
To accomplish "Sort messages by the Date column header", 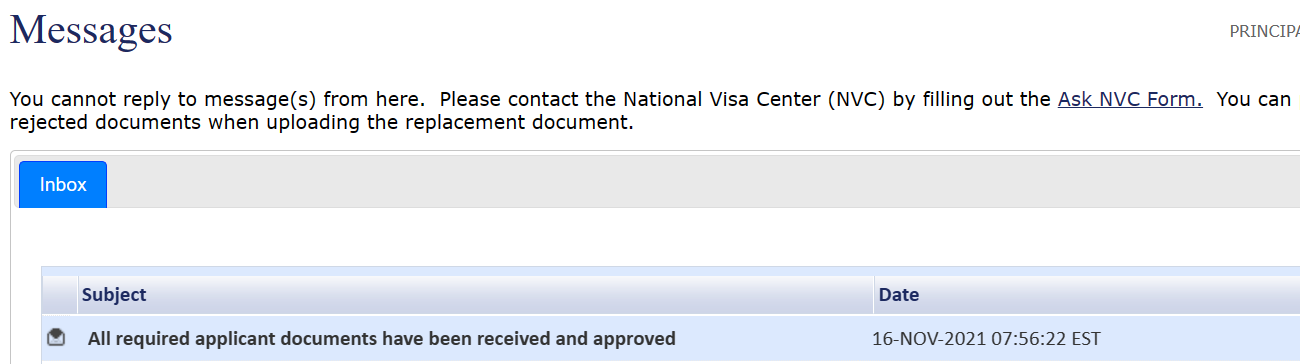I will point(899,295).
